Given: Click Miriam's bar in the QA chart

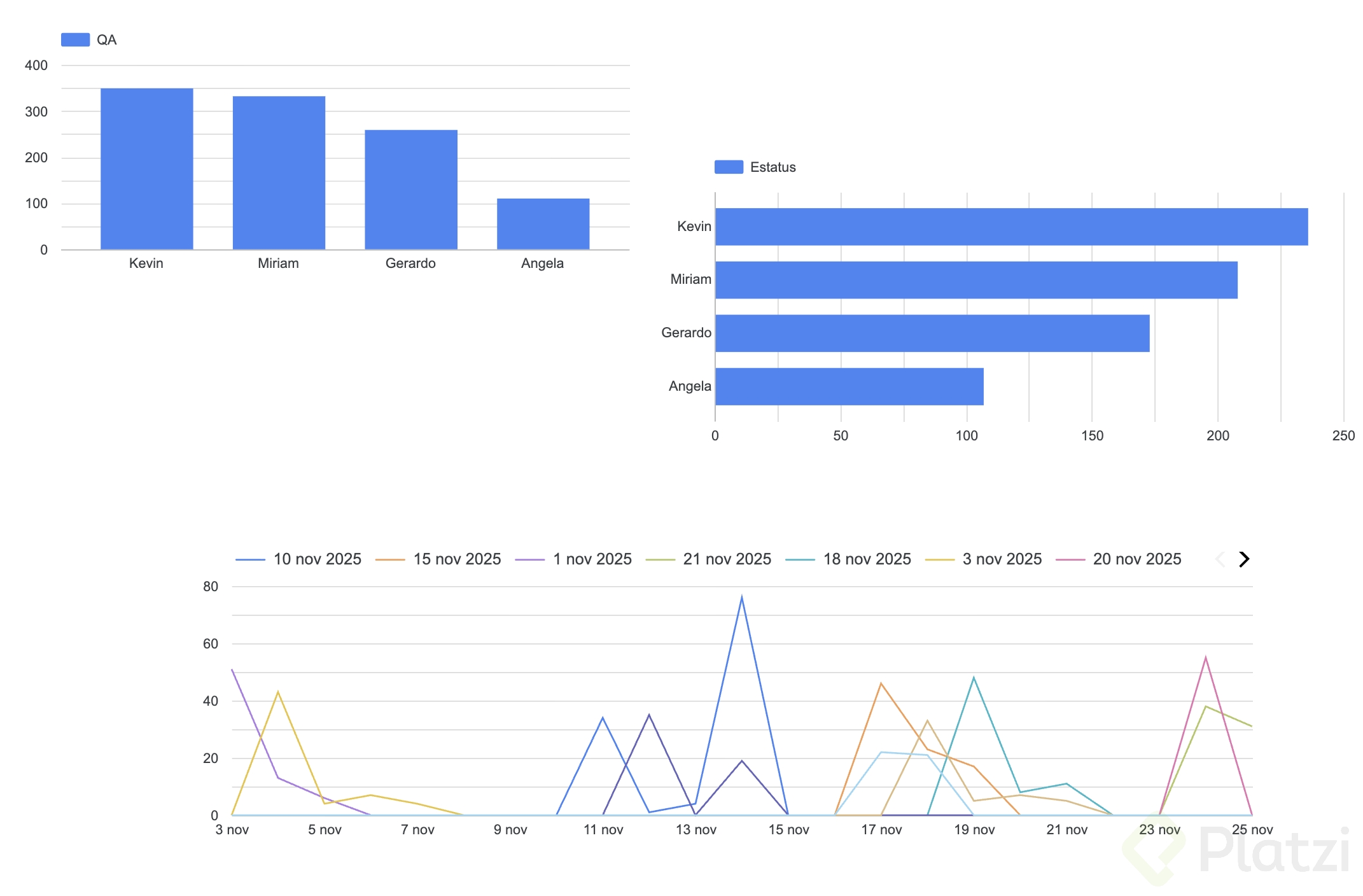Looking at the screenshot, I should pos(279,172).
